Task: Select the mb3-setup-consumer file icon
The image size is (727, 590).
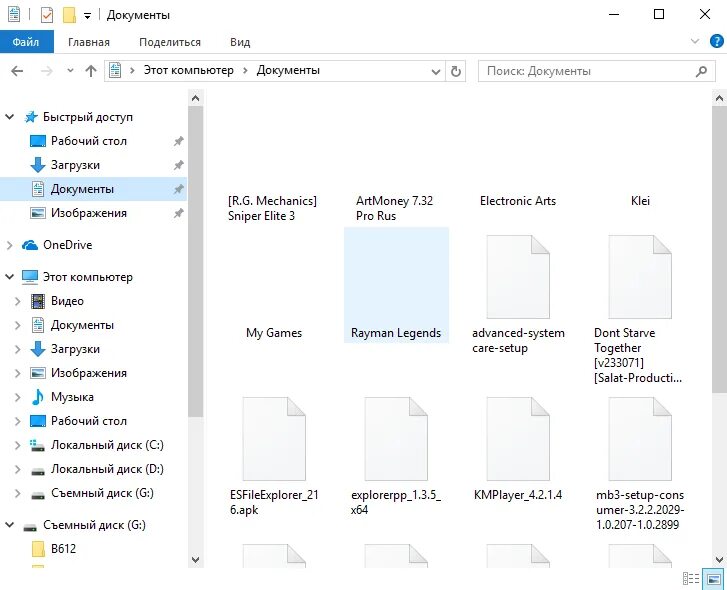Action: (x=640, y=439)
